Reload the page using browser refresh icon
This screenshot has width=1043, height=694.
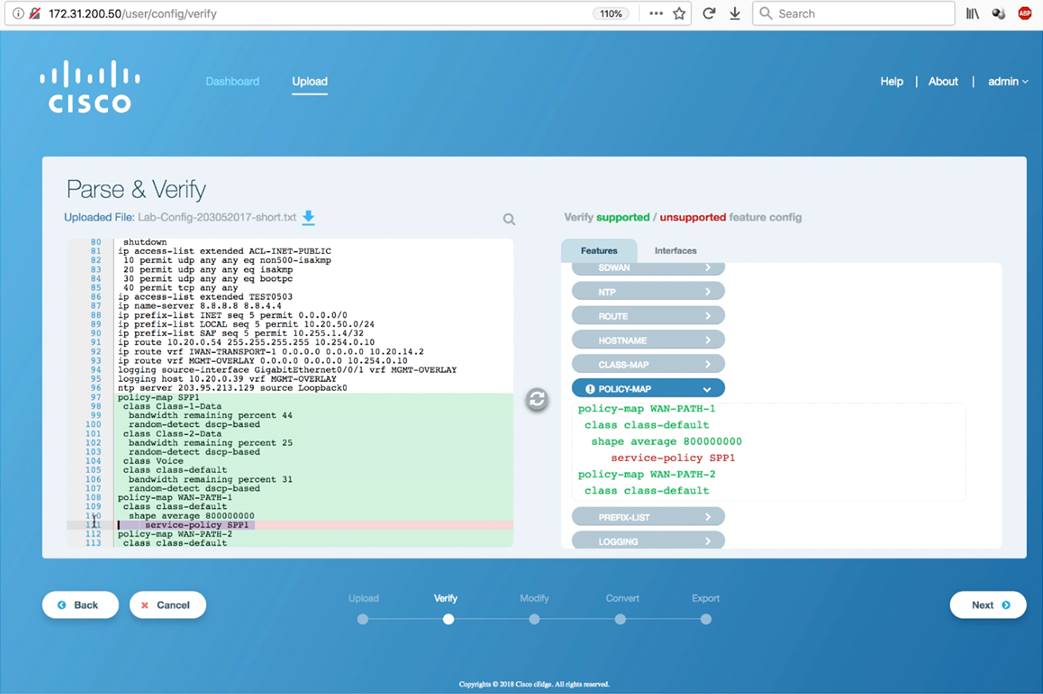coord(708,13)
